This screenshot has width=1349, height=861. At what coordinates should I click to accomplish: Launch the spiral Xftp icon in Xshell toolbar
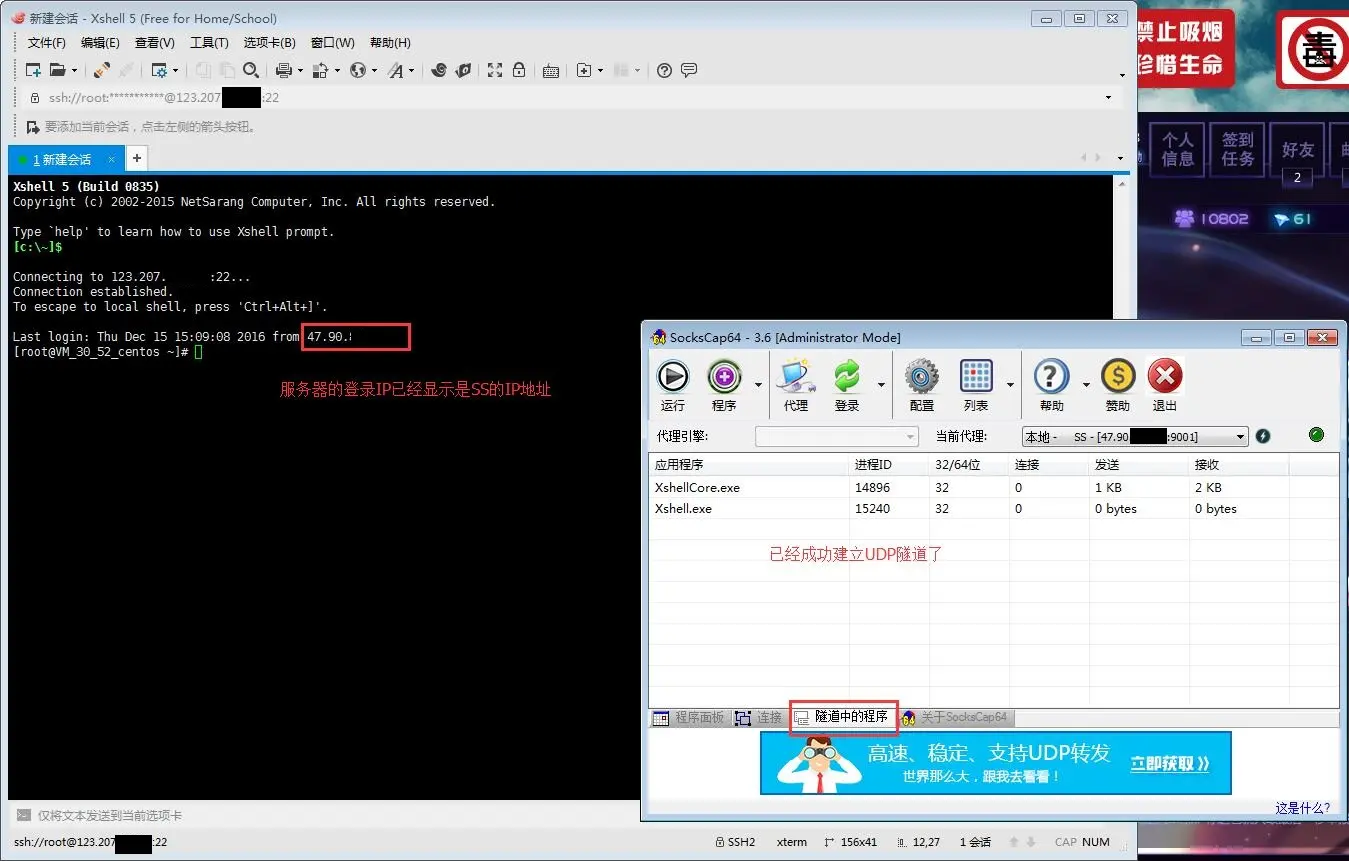tap(438, 70)
